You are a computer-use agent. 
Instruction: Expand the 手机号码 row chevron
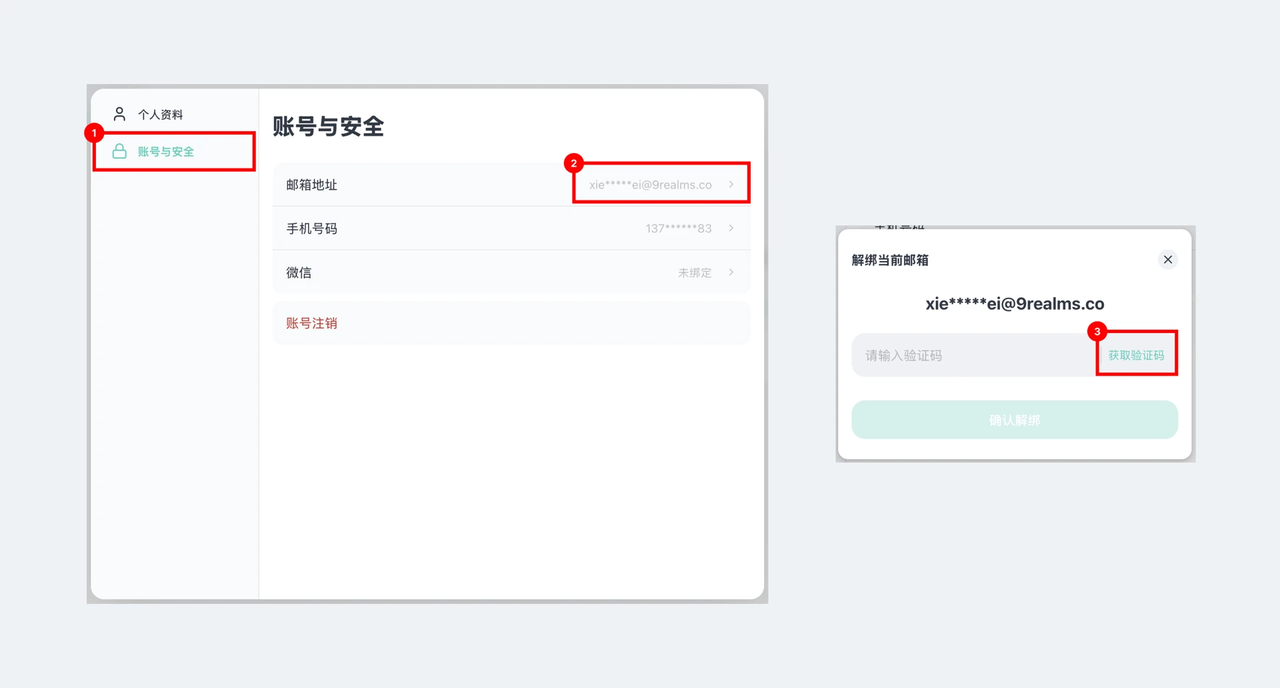click(x=731, y=229)
